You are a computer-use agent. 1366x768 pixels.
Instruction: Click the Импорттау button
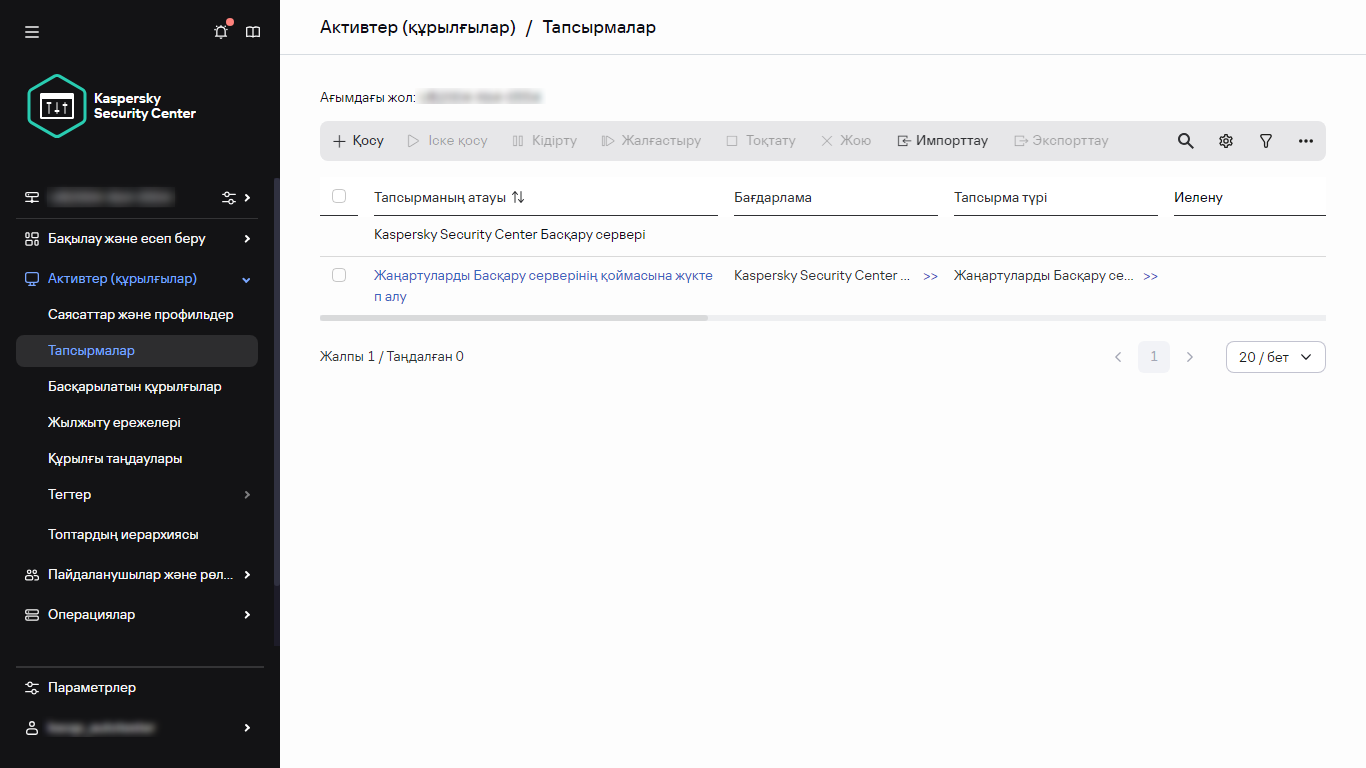tap(942, 141)
